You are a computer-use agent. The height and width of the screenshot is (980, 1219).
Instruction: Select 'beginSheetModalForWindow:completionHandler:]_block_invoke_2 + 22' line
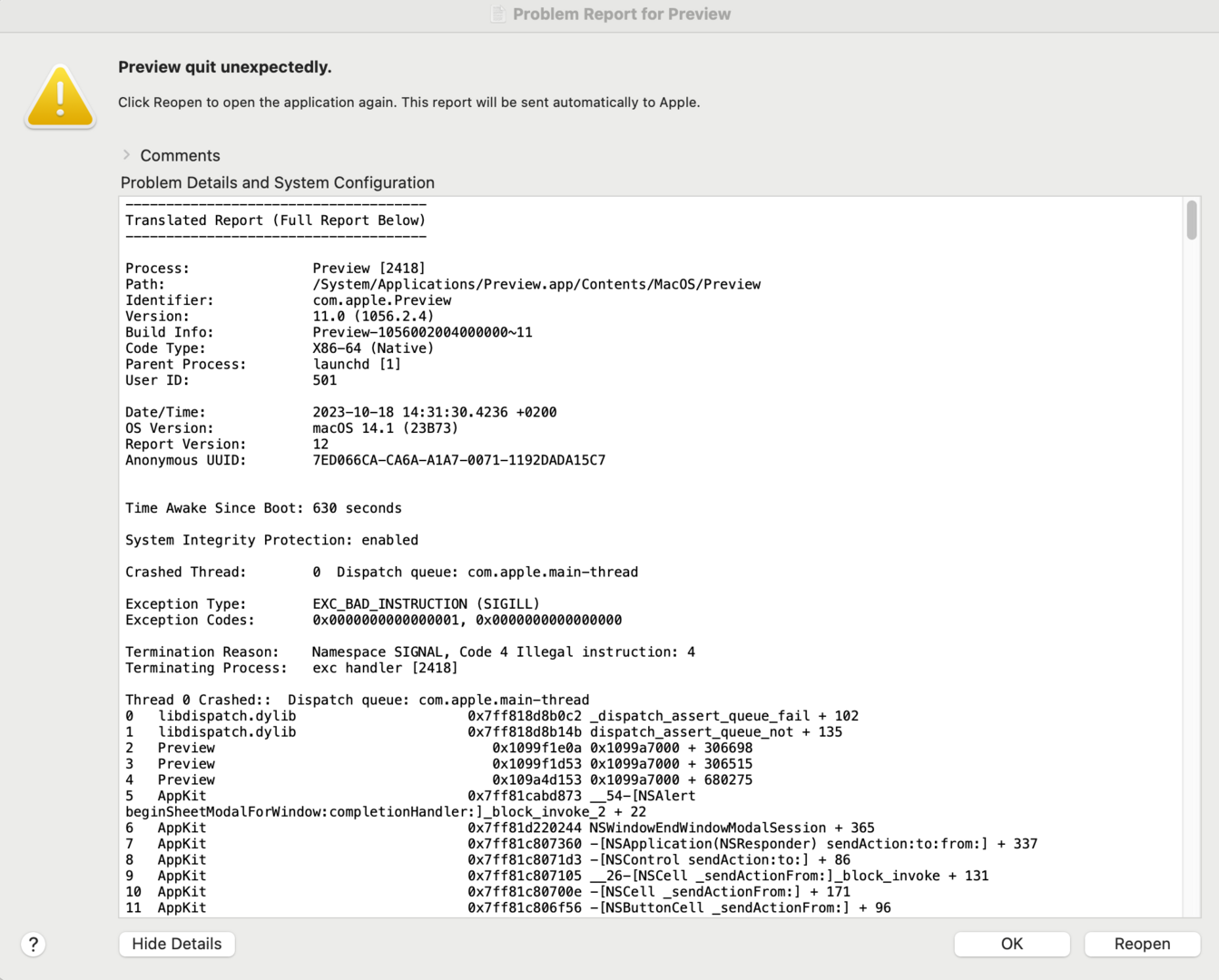(x=386, y=812)
